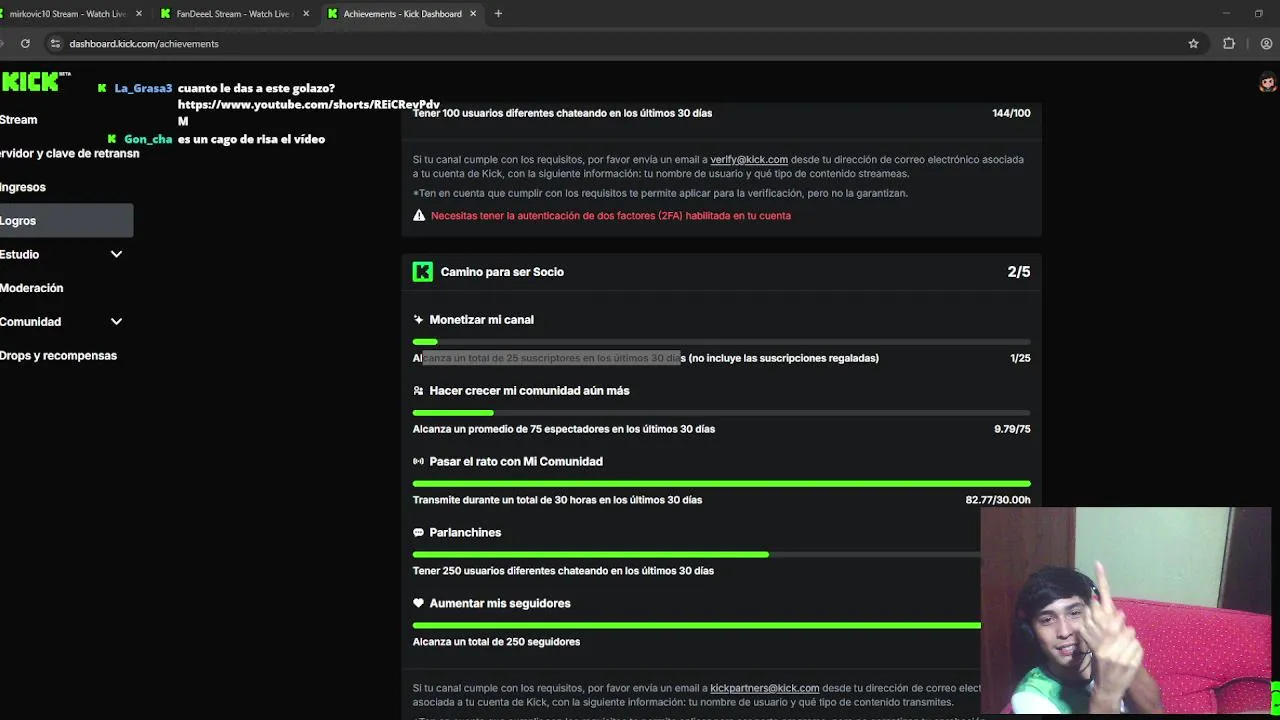
Task: Click the La_Grasa3 username in chat
Action: click(143, 88)
